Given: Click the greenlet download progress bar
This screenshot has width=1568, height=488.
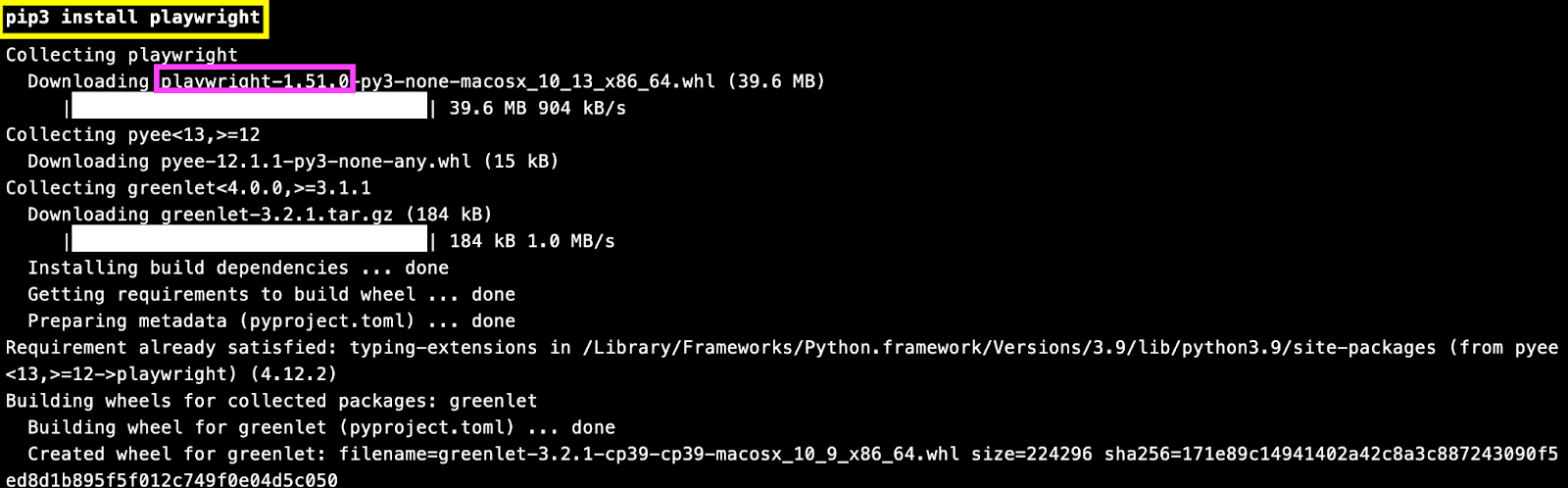Looking at the screenshot, I should tap(249, 241).
